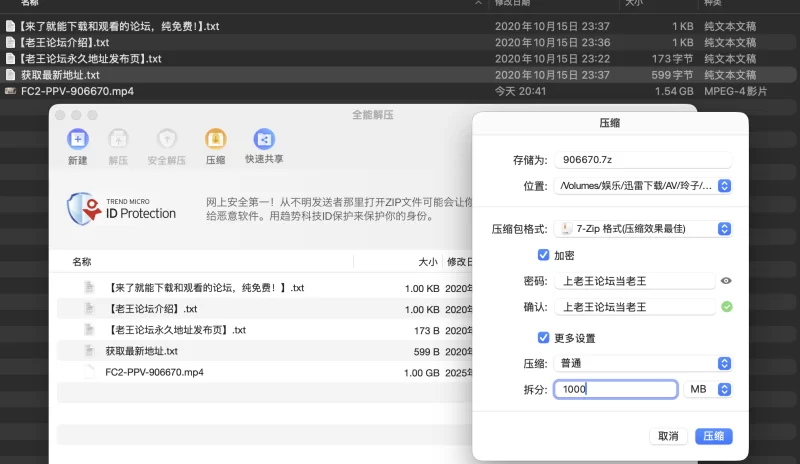Uncheck the 加密 (Encrypt) checkbox
Screen dimensions: 800x464
(x=544, y=255)
